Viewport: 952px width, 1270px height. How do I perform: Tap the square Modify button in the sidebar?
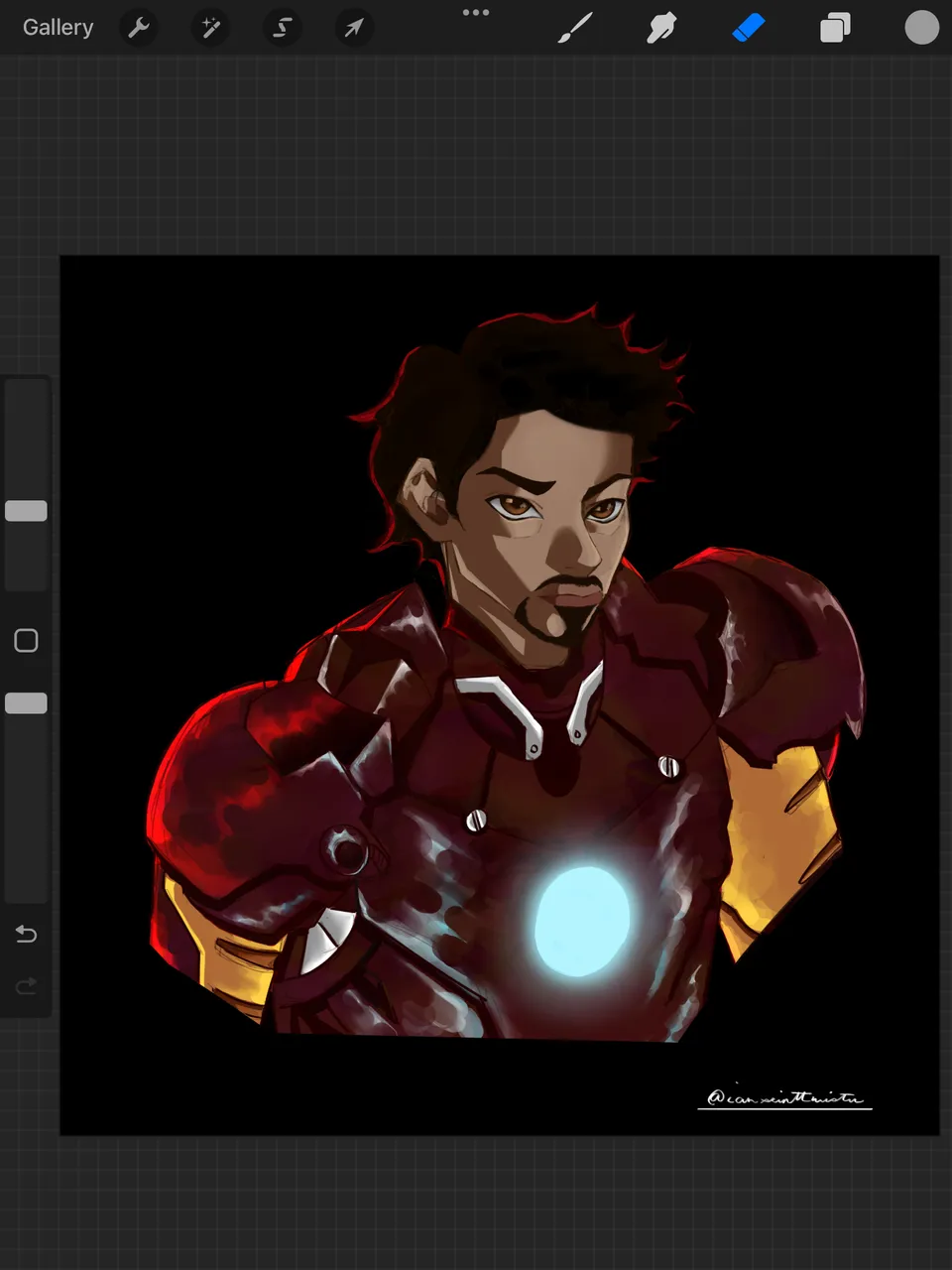pos(27,641)
